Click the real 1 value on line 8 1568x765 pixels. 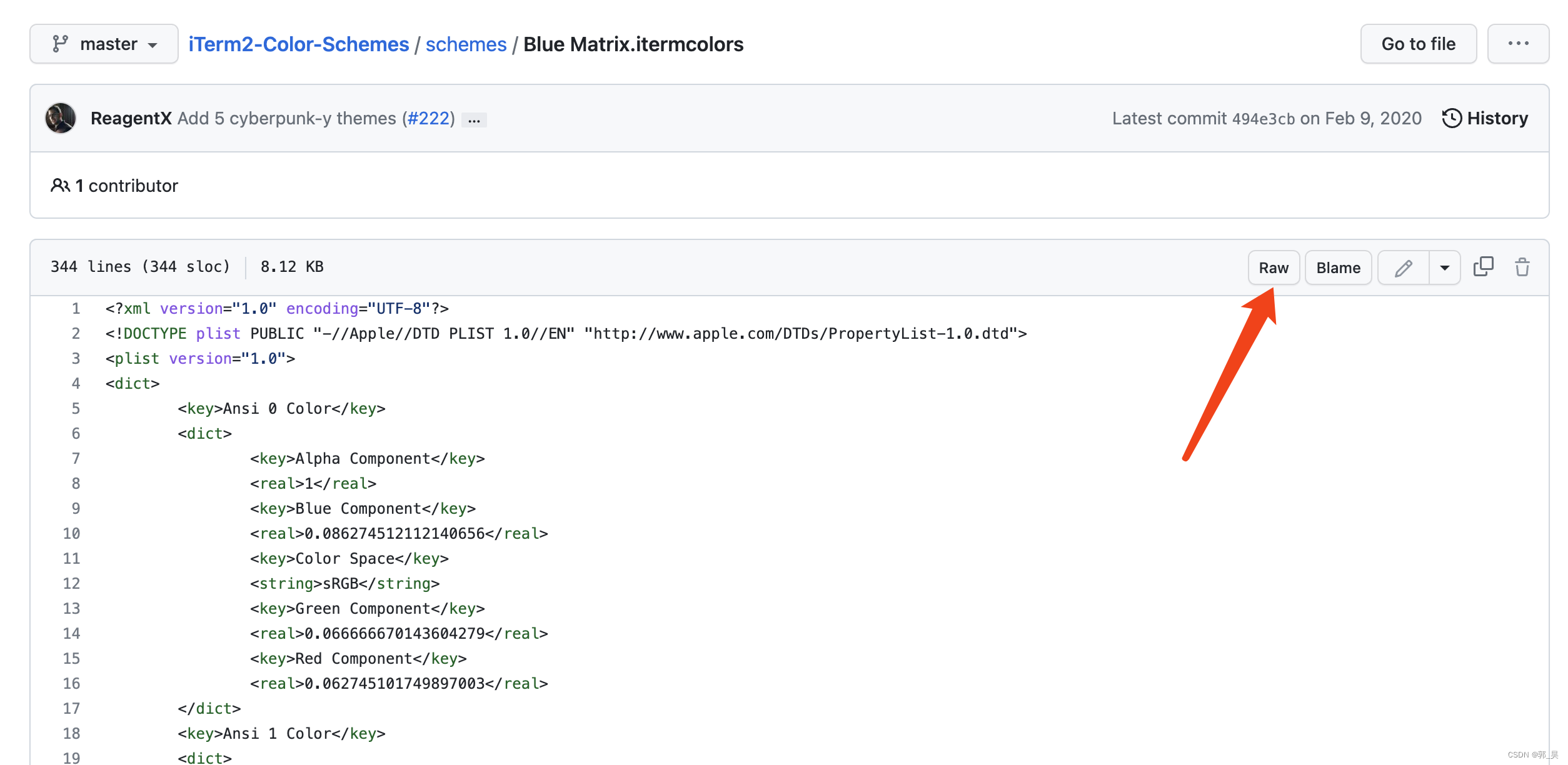(313, 483)
